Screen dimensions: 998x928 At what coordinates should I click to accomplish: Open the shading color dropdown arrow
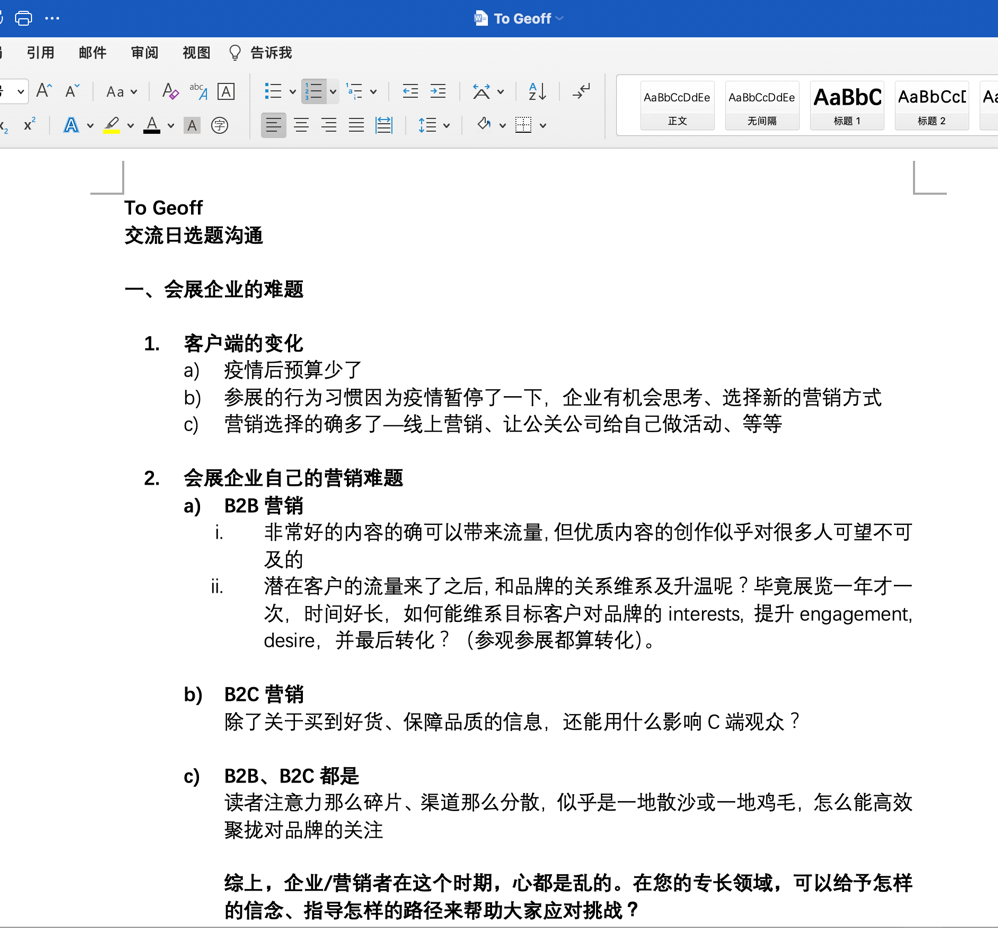click(x=502, y=126)
